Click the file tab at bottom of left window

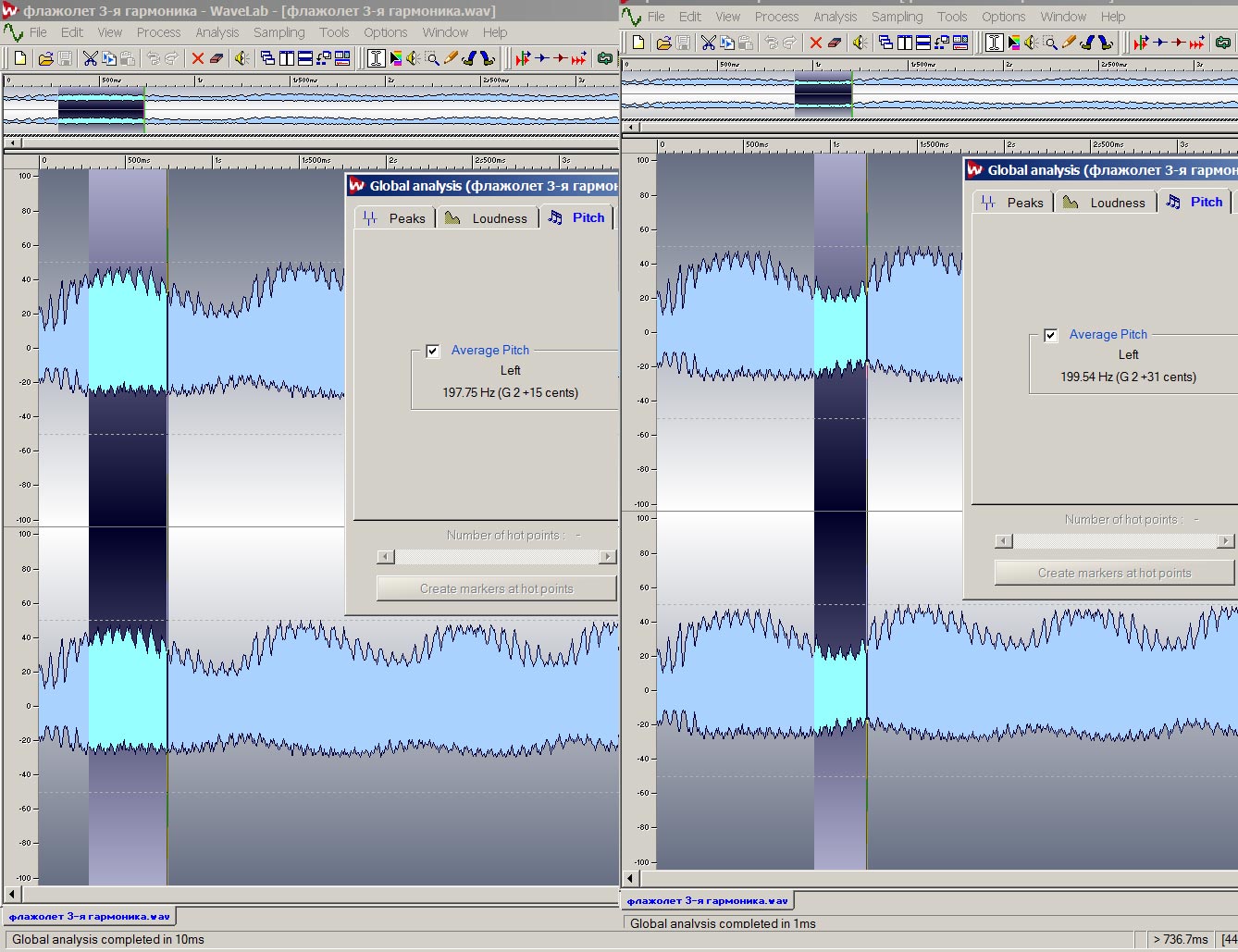pyautogui.click(x=90, y=916)
